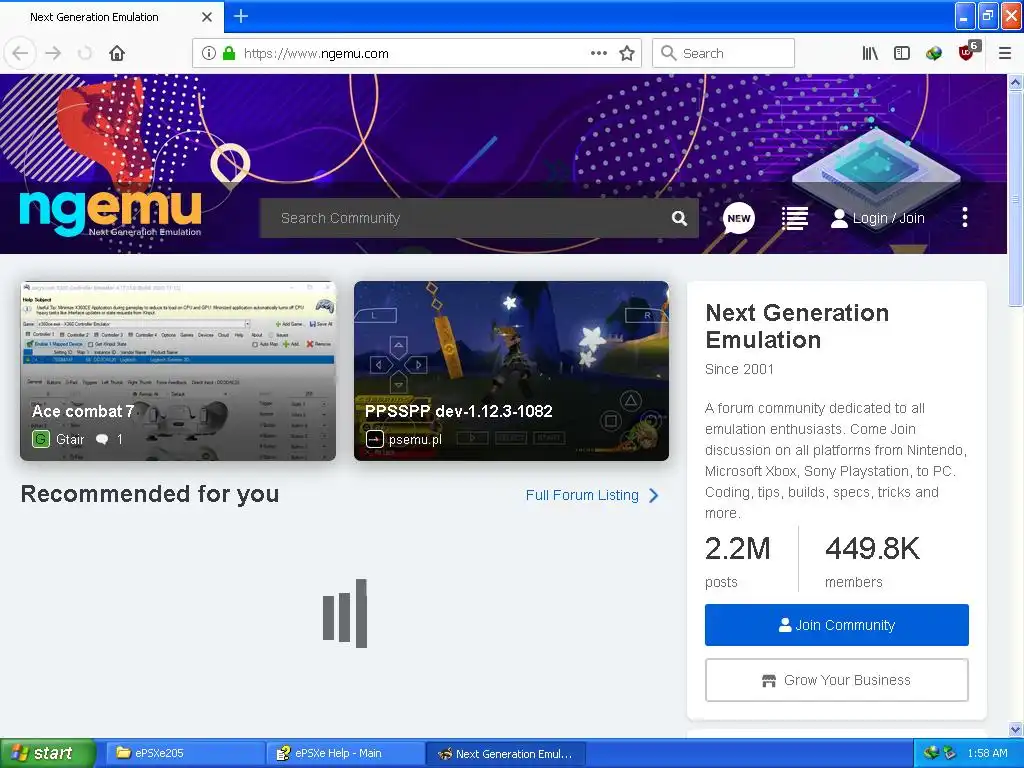Open the forum listing lines icon
This screenshot has height=768, width=1024.
coord(795,218)
